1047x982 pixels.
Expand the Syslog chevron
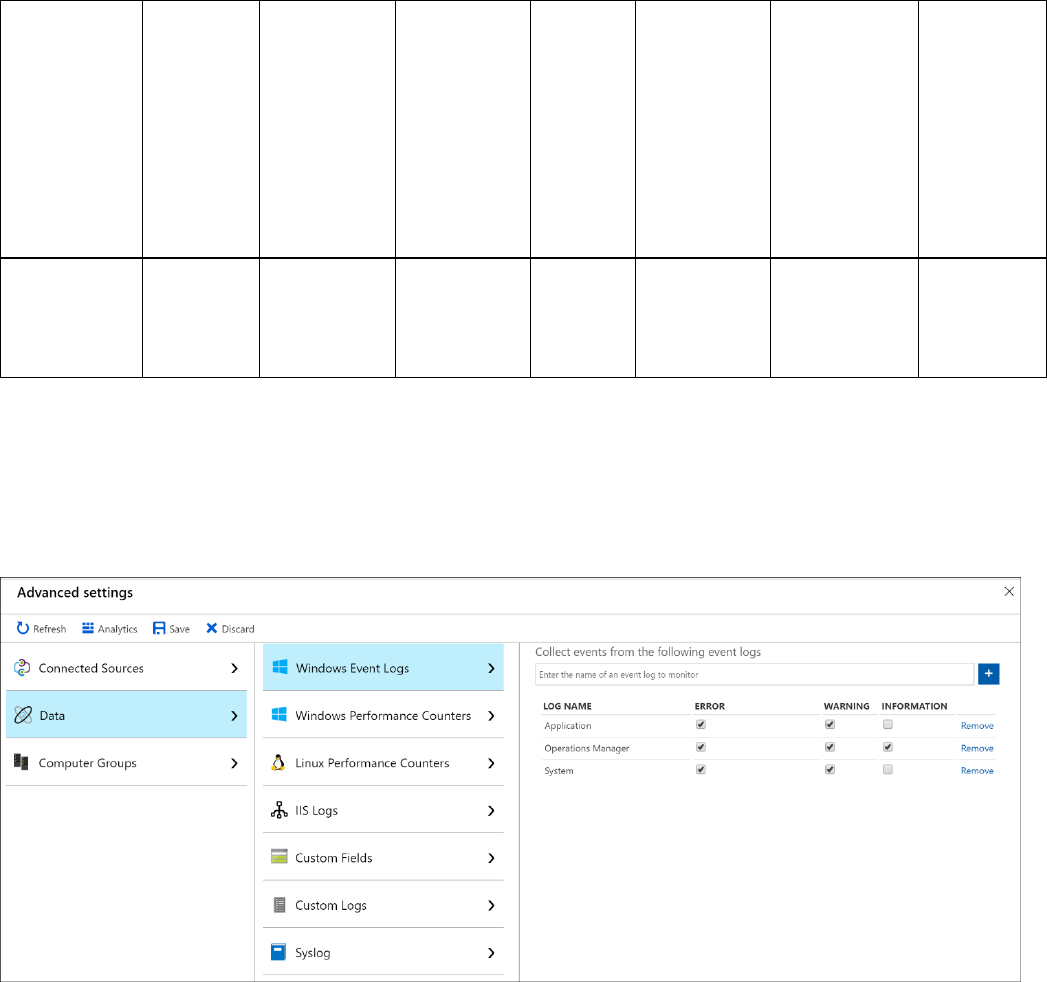[x=491, y=953]
